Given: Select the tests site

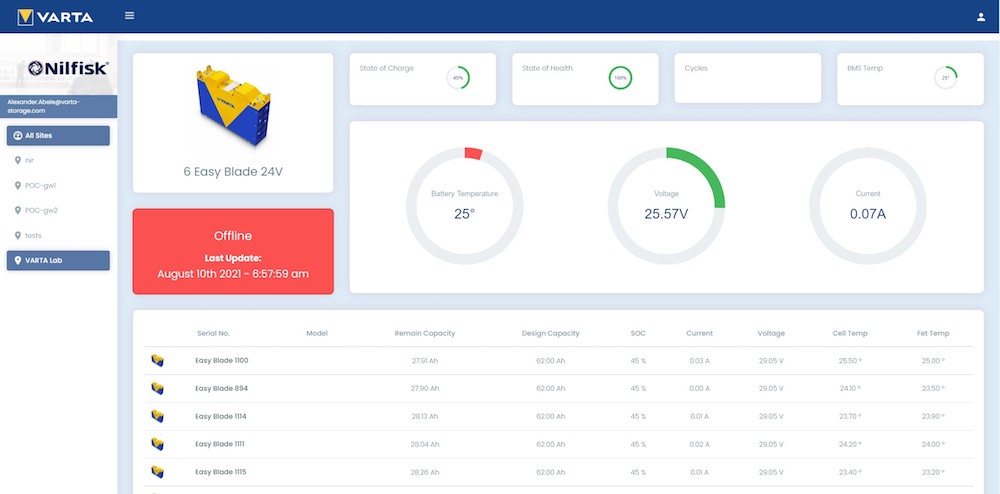Looking at the screenshot, I should coord(33,235).
